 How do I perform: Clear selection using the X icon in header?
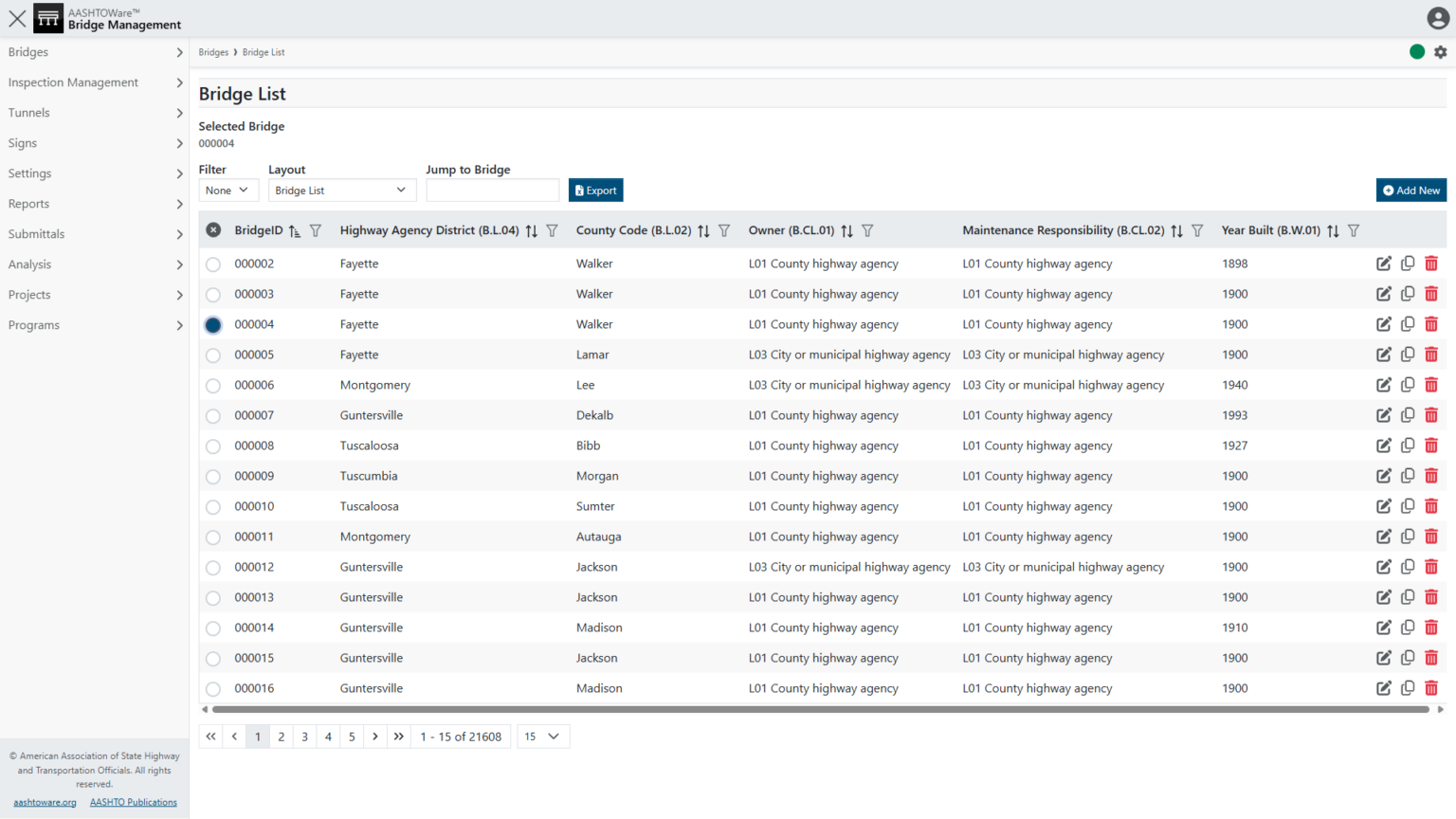tap(213, 229)
